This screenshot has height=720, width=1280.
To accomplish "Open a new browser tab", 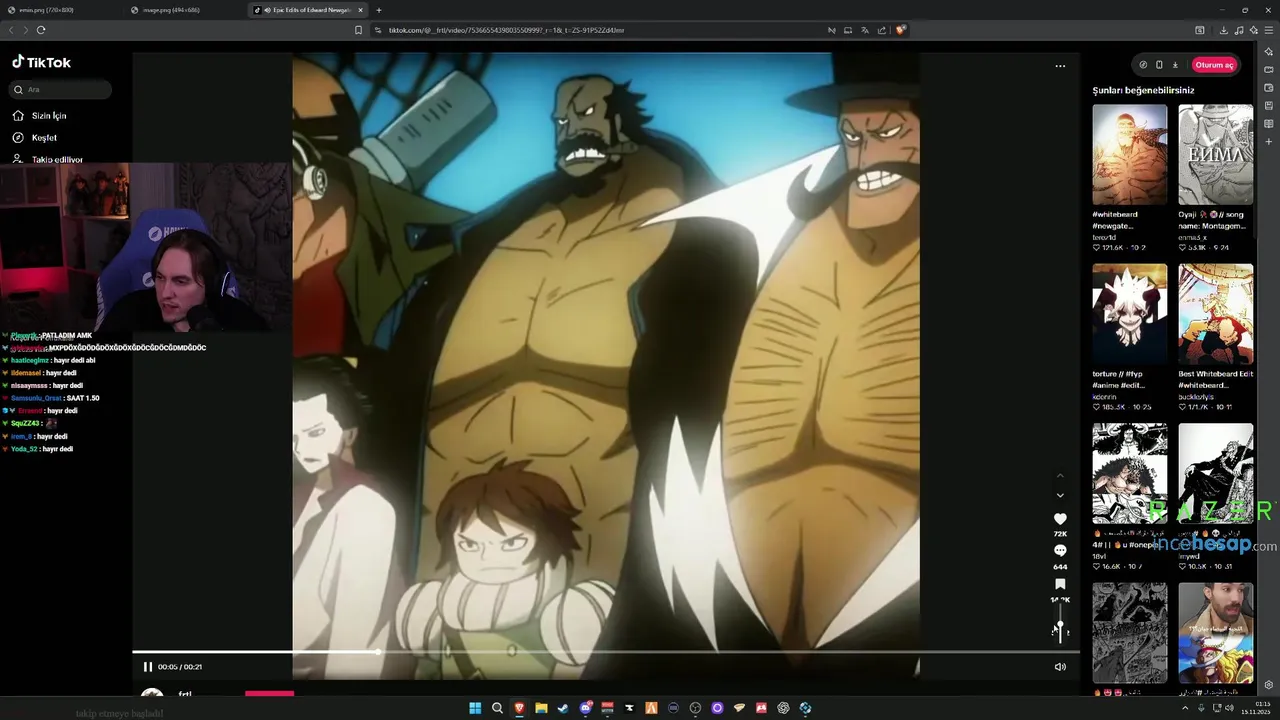I will pos(378,10).
